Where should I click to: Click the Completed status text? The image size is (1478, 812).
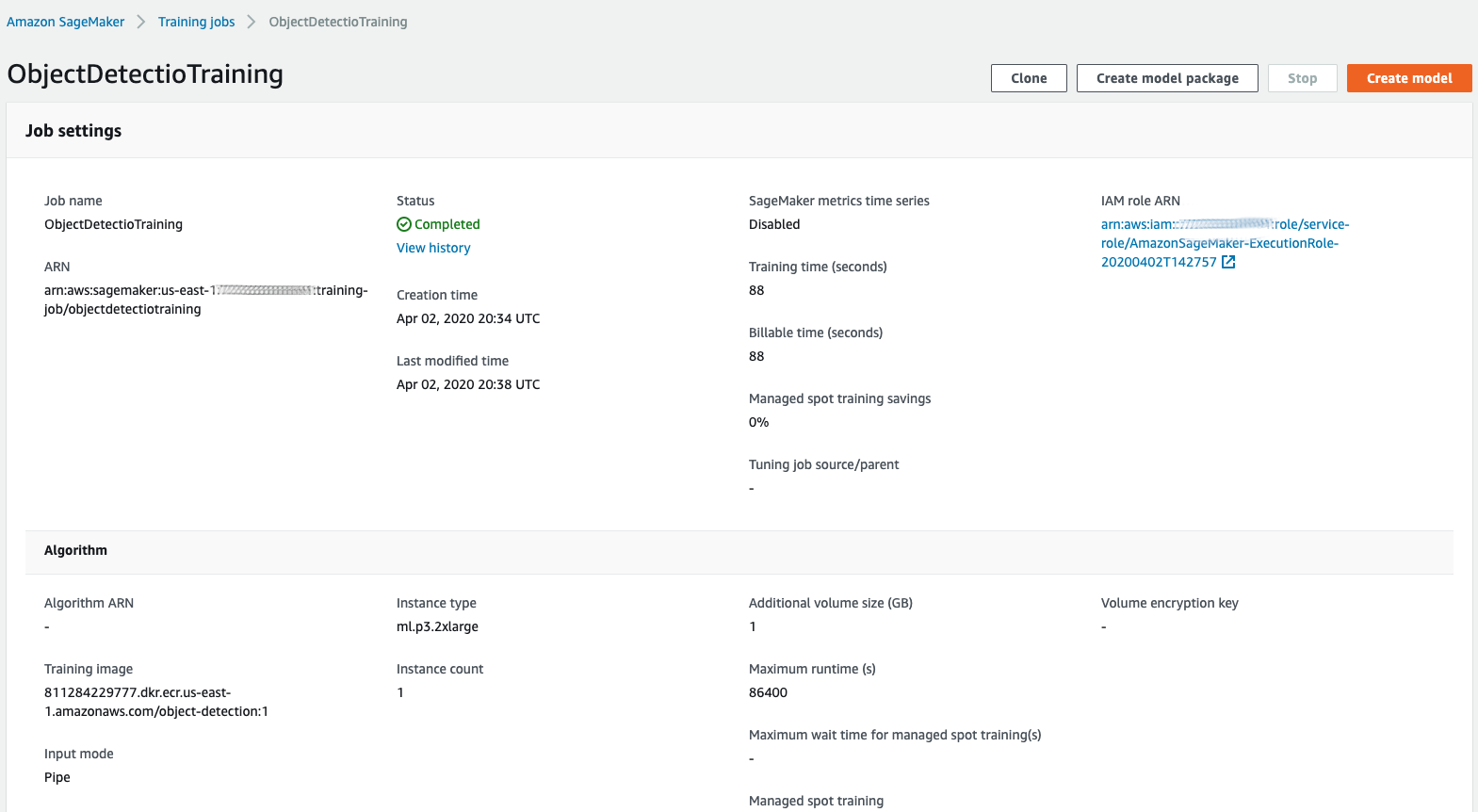pyautogui.click(x=447, y=224)
